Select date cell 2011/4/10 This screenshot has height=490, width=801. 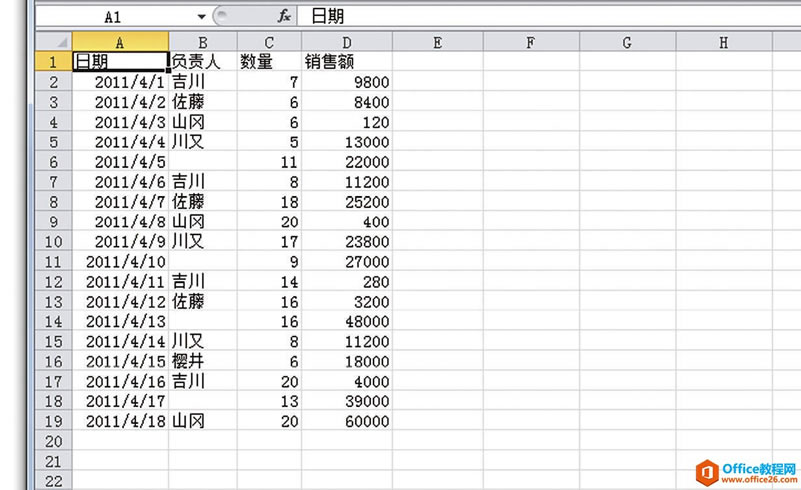[121, 262]
